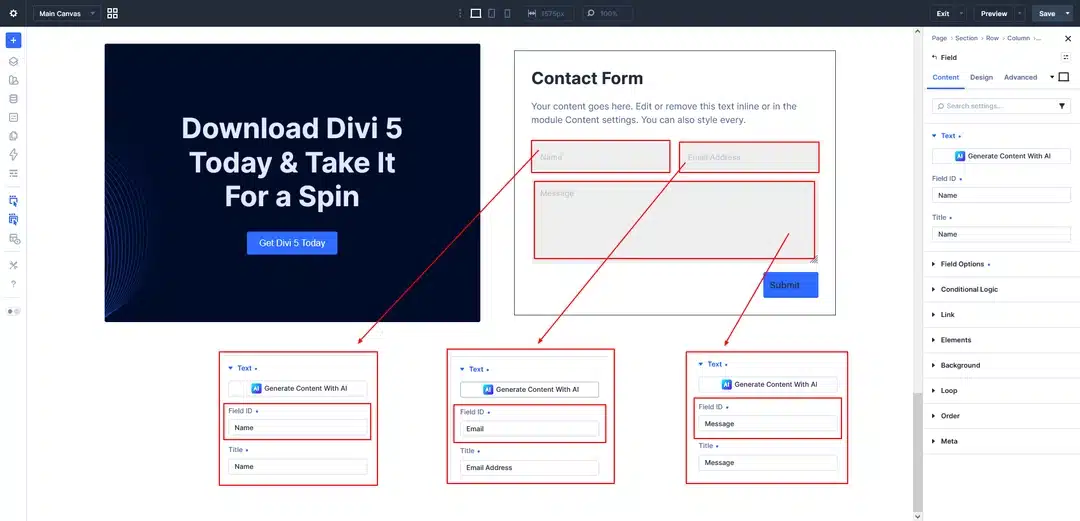1080x521 pixels.
Task: Open the window with clock icon in sidebar
Action: point(13,238)
